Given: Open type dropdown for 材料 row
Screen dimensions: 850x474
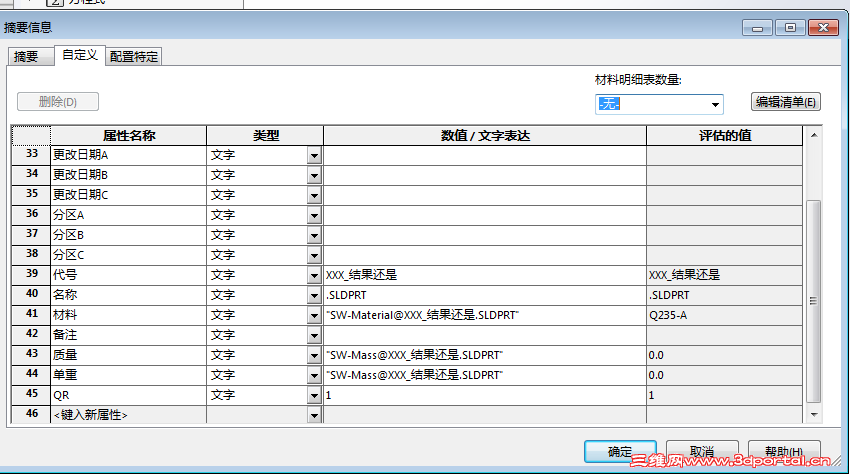Looking at the screenshot, I should [314, 316].
